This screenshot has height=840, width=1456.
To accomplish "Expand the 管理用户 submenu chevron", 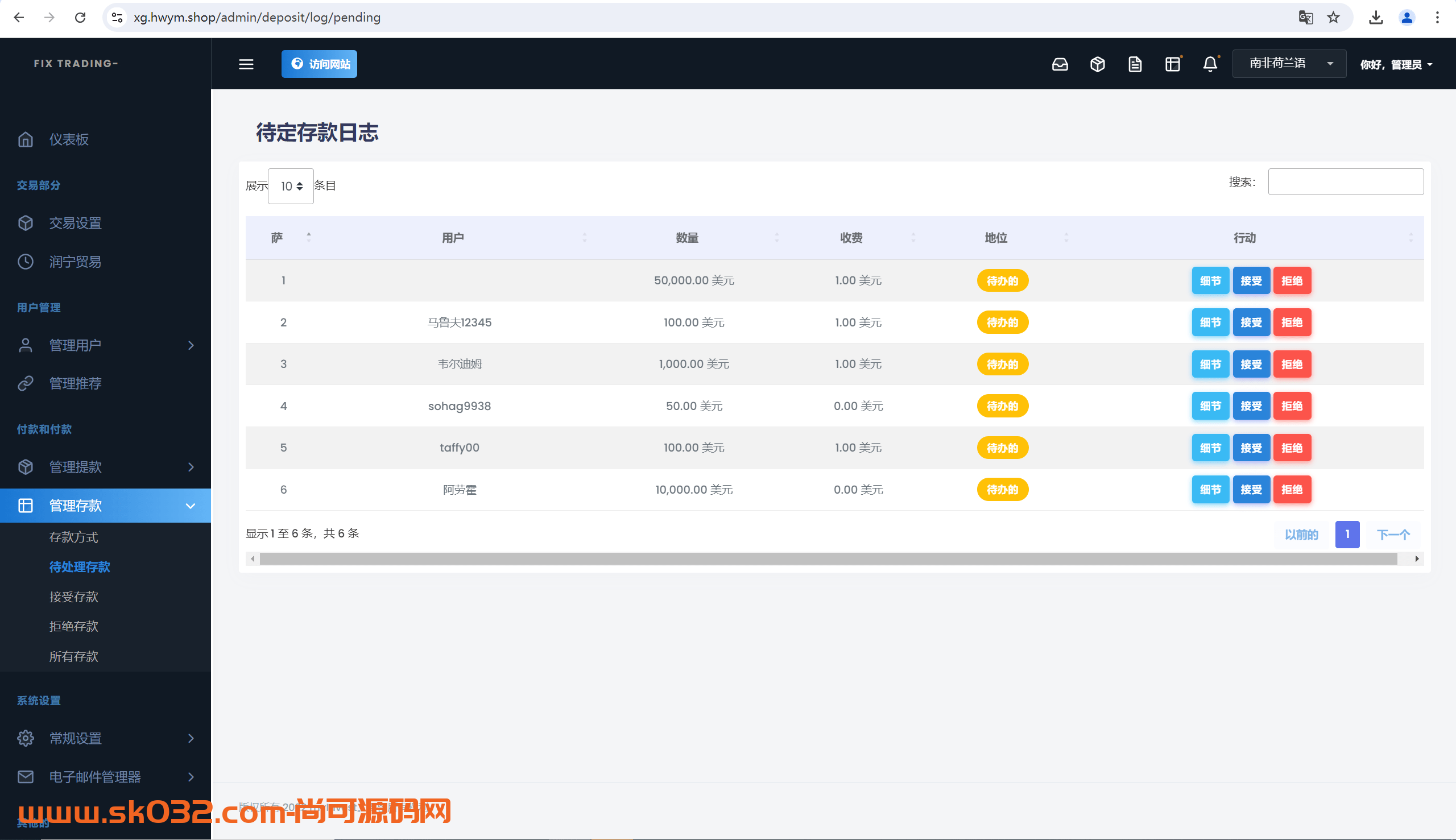I will tap(191, 345).
